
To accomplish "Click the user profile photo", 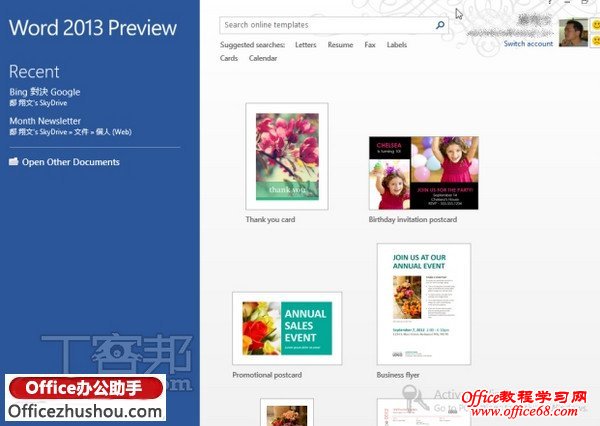I will pos(573,33).
